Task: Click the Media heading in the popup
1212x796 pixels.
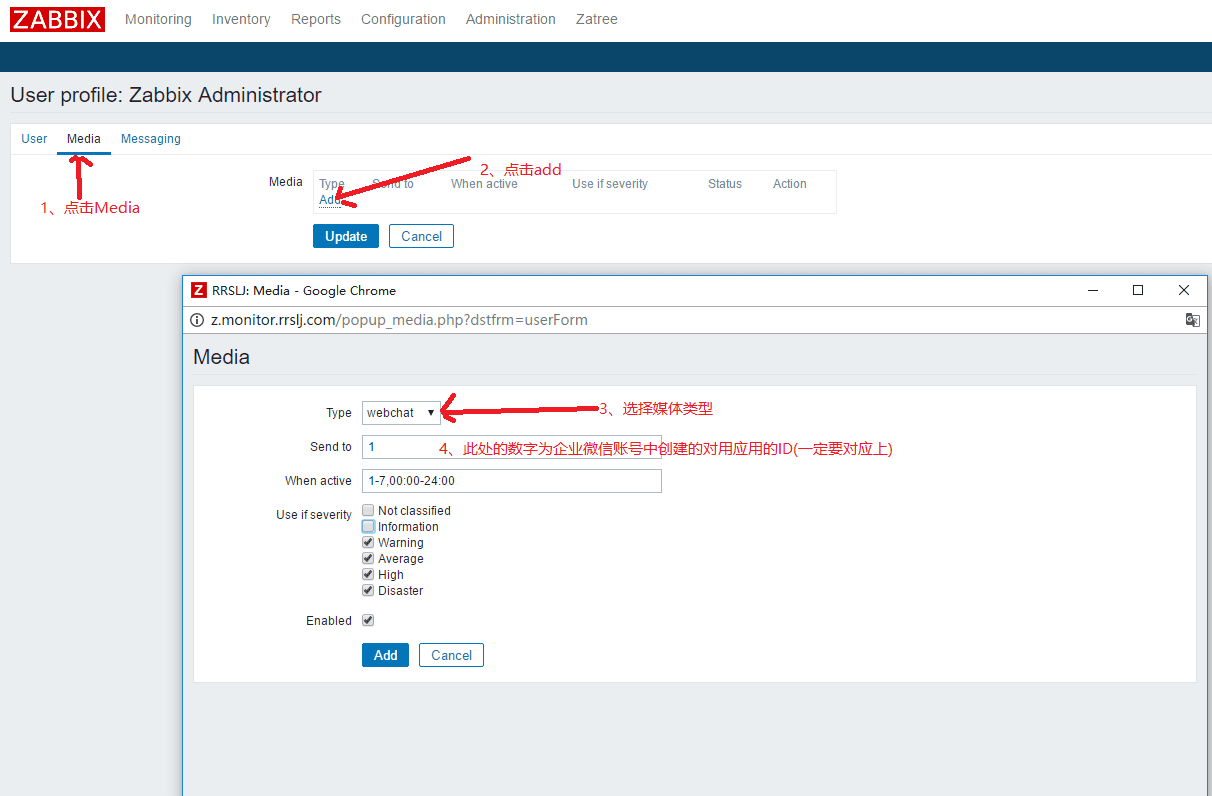Action: [x=221, y=357]
